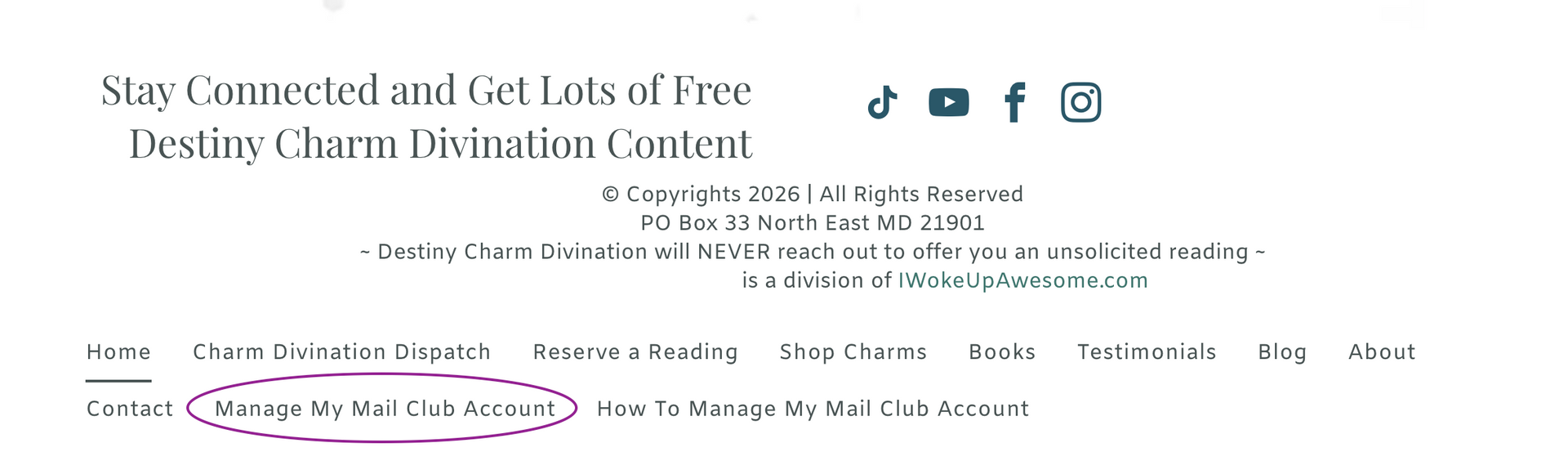
Task: Visit the YouTube channel icon
Action: (949, 103)
